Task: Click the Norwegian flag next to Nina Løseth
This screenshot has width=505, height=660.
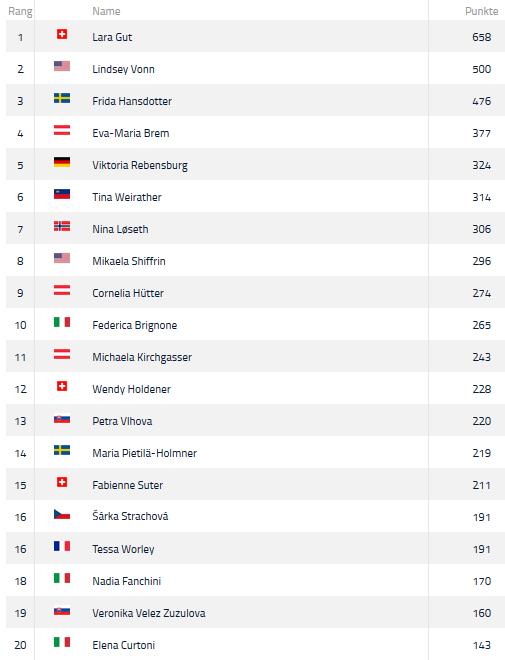Action: [62, 226]
